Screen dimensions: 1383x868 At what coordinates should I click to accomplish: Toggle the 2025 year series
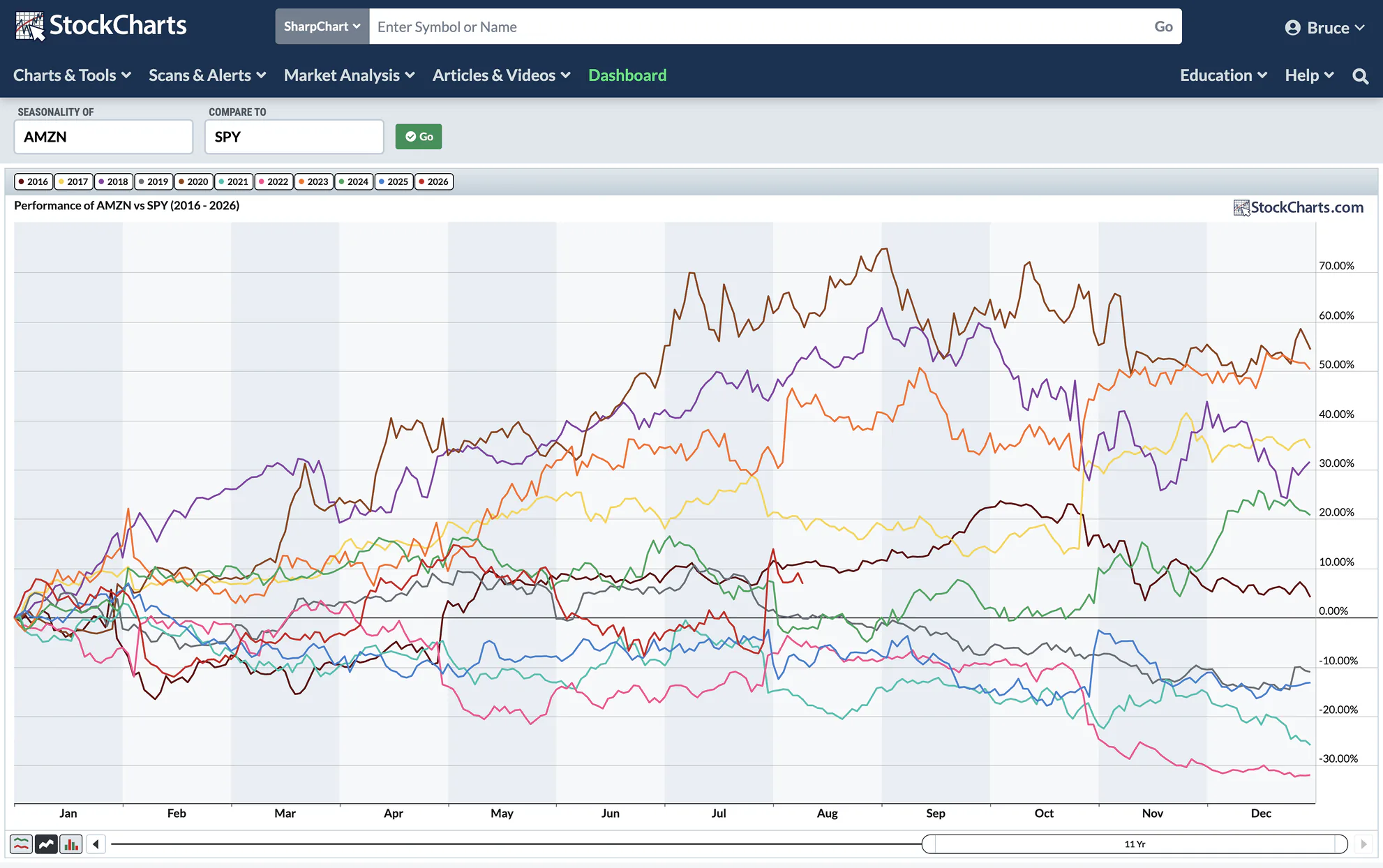point(394,181)
